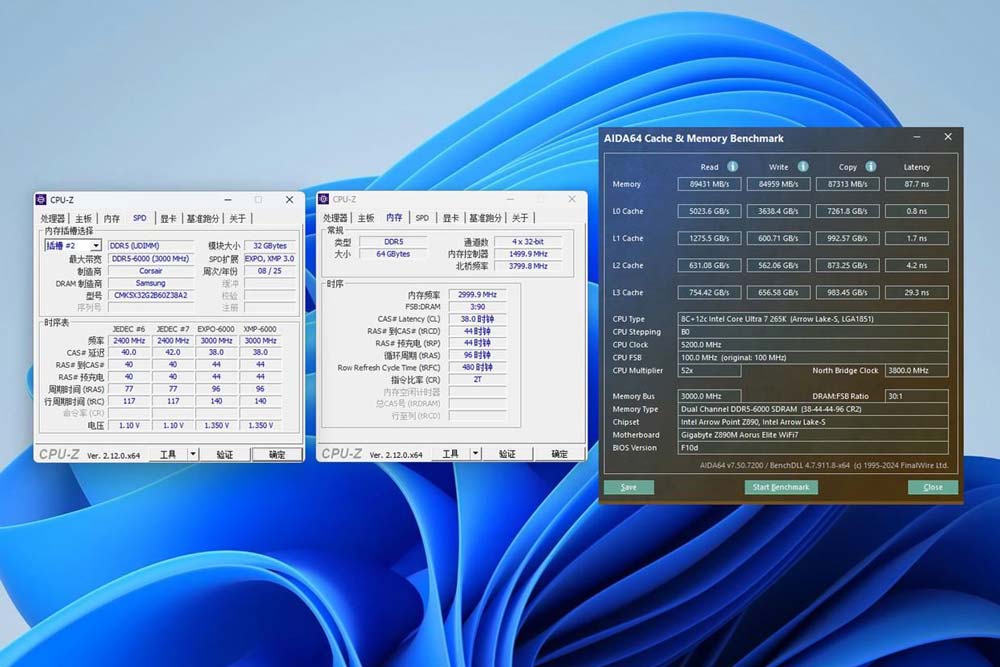Open the 主板 tab in left CPU-Z window
The image size is (1000, 667).
[x=84, y=218]
